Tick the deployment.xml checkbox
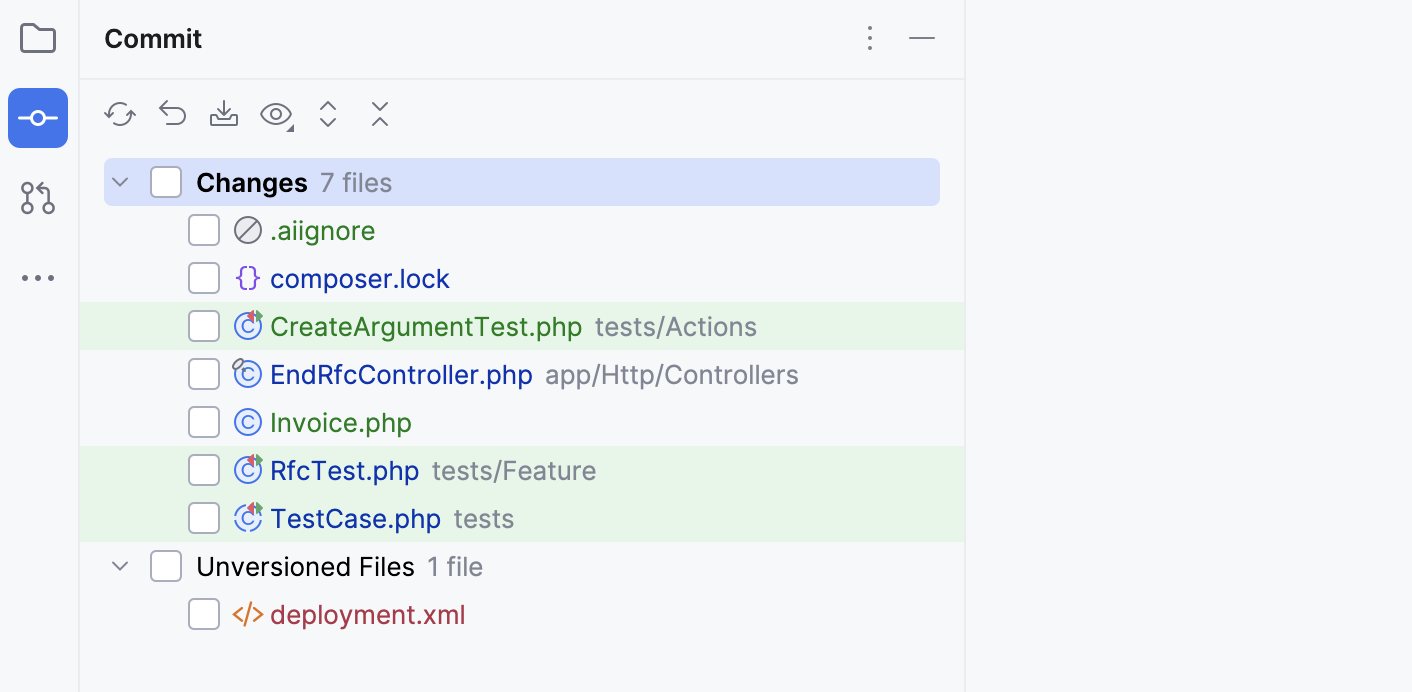This screenshot has height=692, width=1412. pyautogui.click(x=204, y=614)
